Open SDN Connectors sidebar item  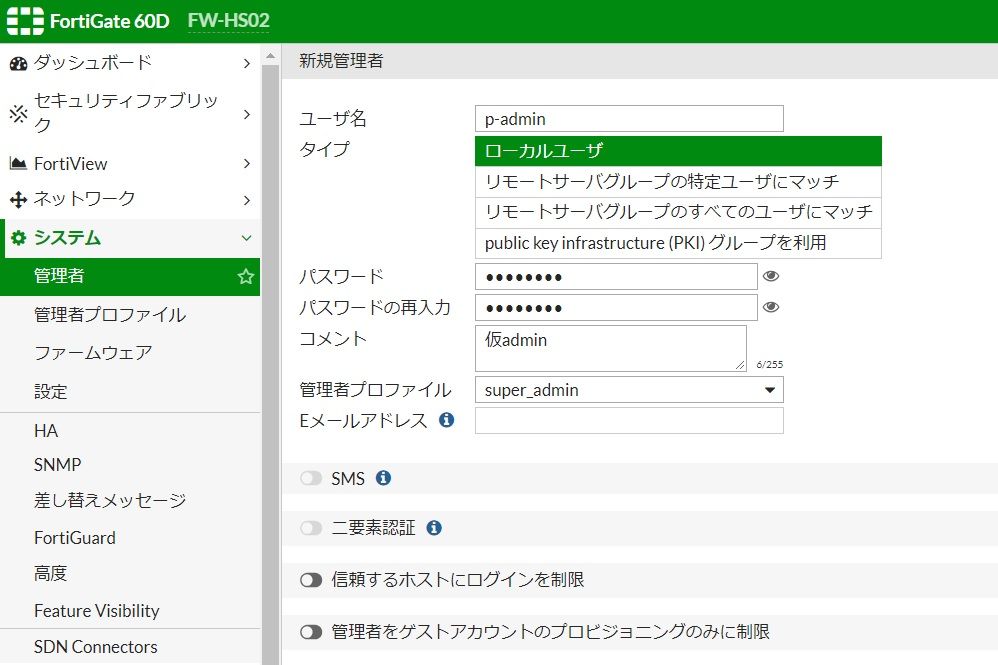pyautogui.click(x=130, y=647)
